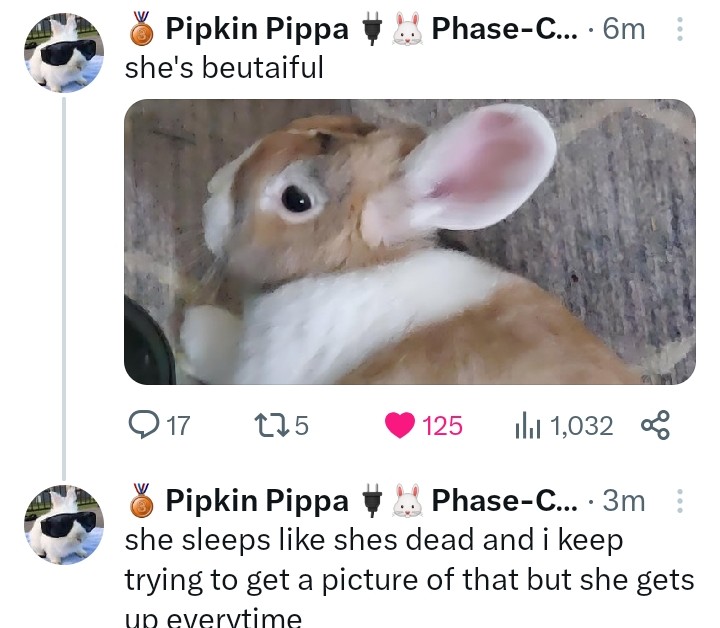Tap sunglasses bunny avatar on second tweet
720x628 pixels.
64,525
